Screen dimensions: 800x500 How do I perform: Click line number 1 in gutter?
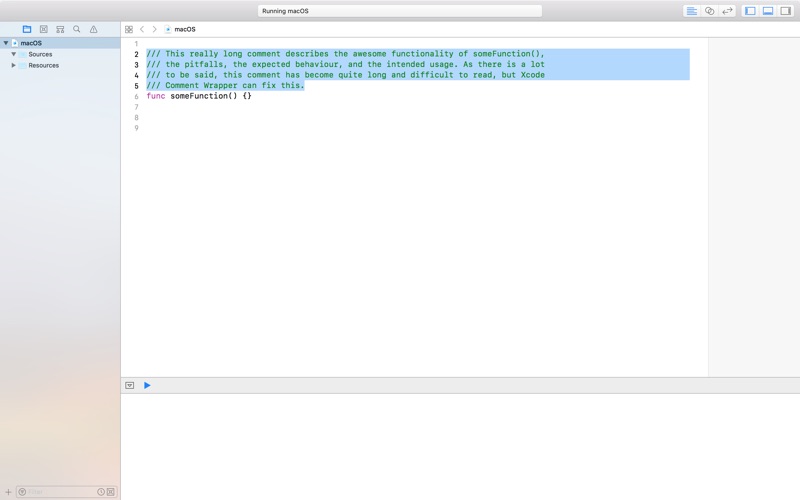click(136, 44)
